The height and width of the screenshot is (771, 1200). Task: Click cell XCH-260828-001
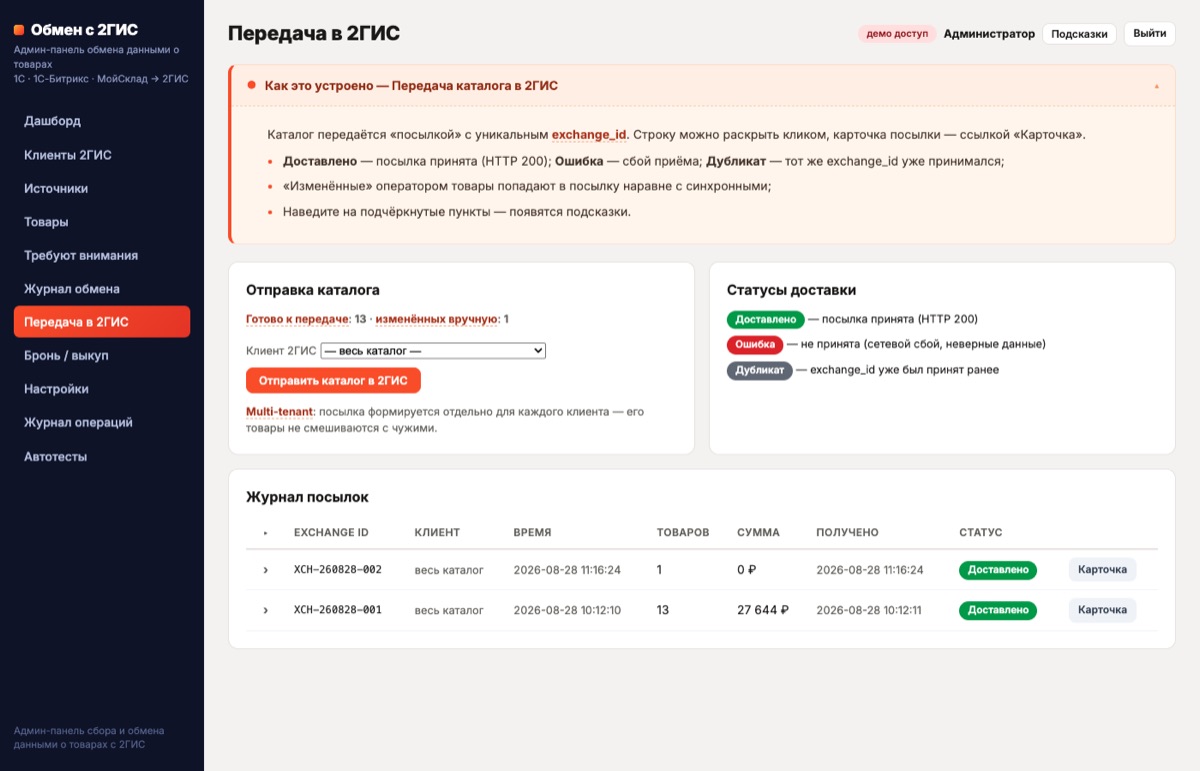(338, 610)
